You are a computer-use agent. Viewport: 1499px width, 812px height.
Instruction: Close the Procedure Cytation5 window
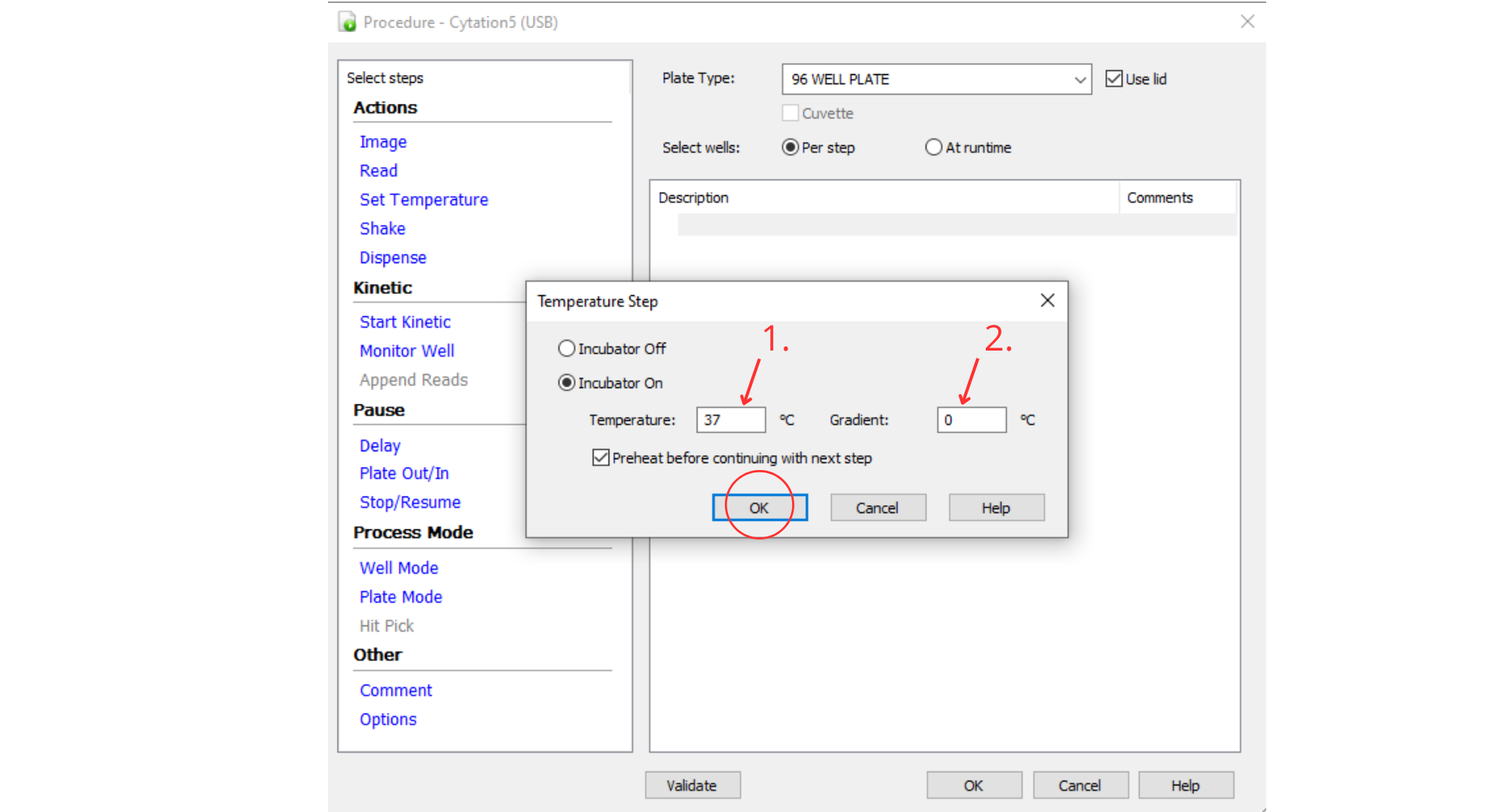coord(1247,22)
